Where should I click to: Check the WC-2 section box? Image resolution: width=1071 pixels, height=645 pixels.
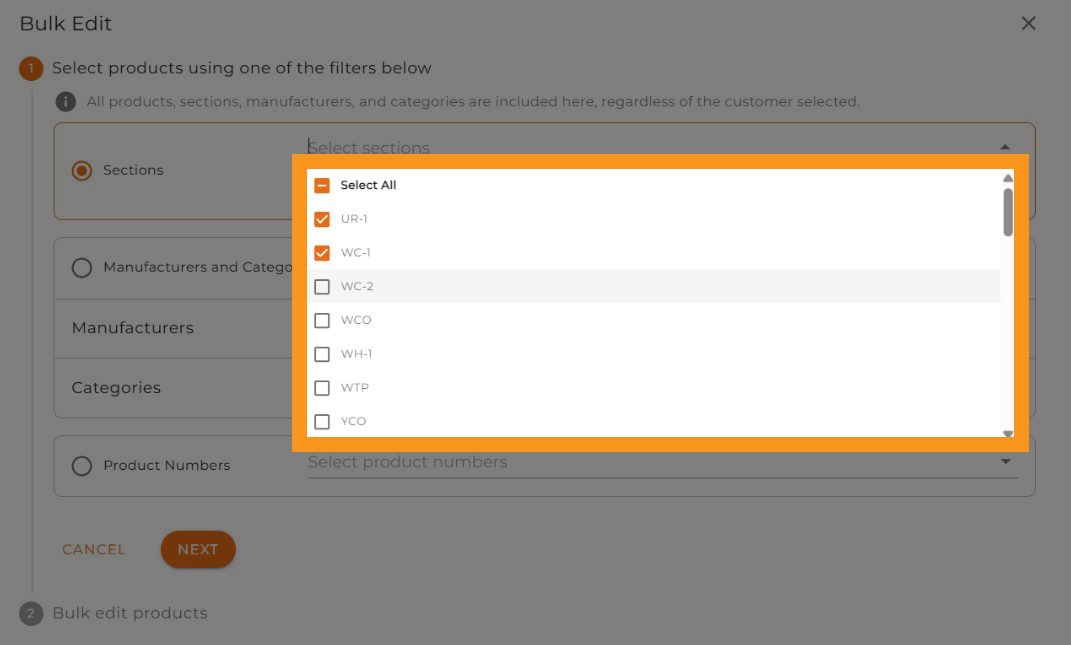pyautogui.click(x=322, y=287)
